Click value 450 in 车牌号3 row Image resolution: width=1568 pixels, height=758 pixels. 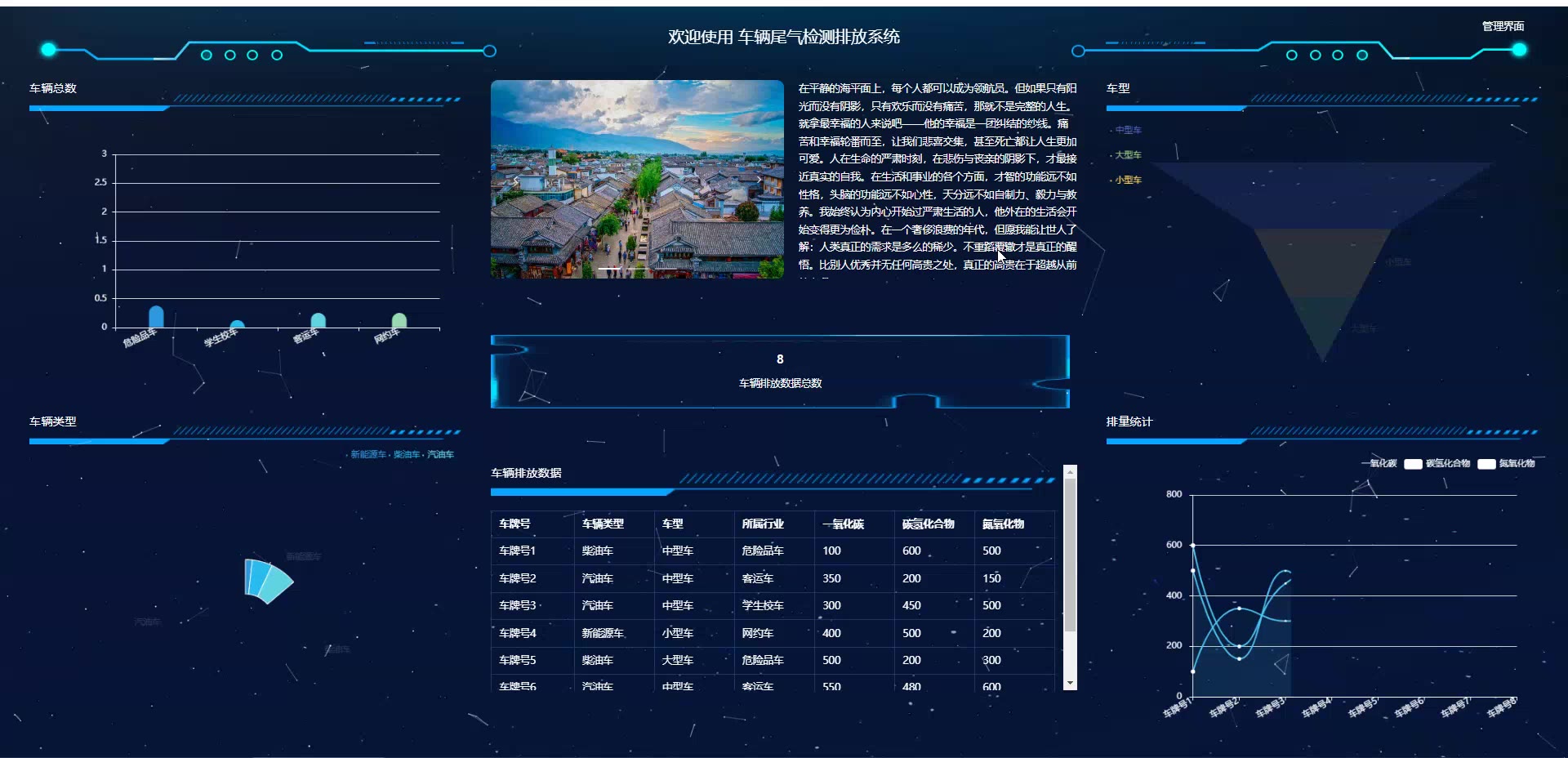coord(911,605)
